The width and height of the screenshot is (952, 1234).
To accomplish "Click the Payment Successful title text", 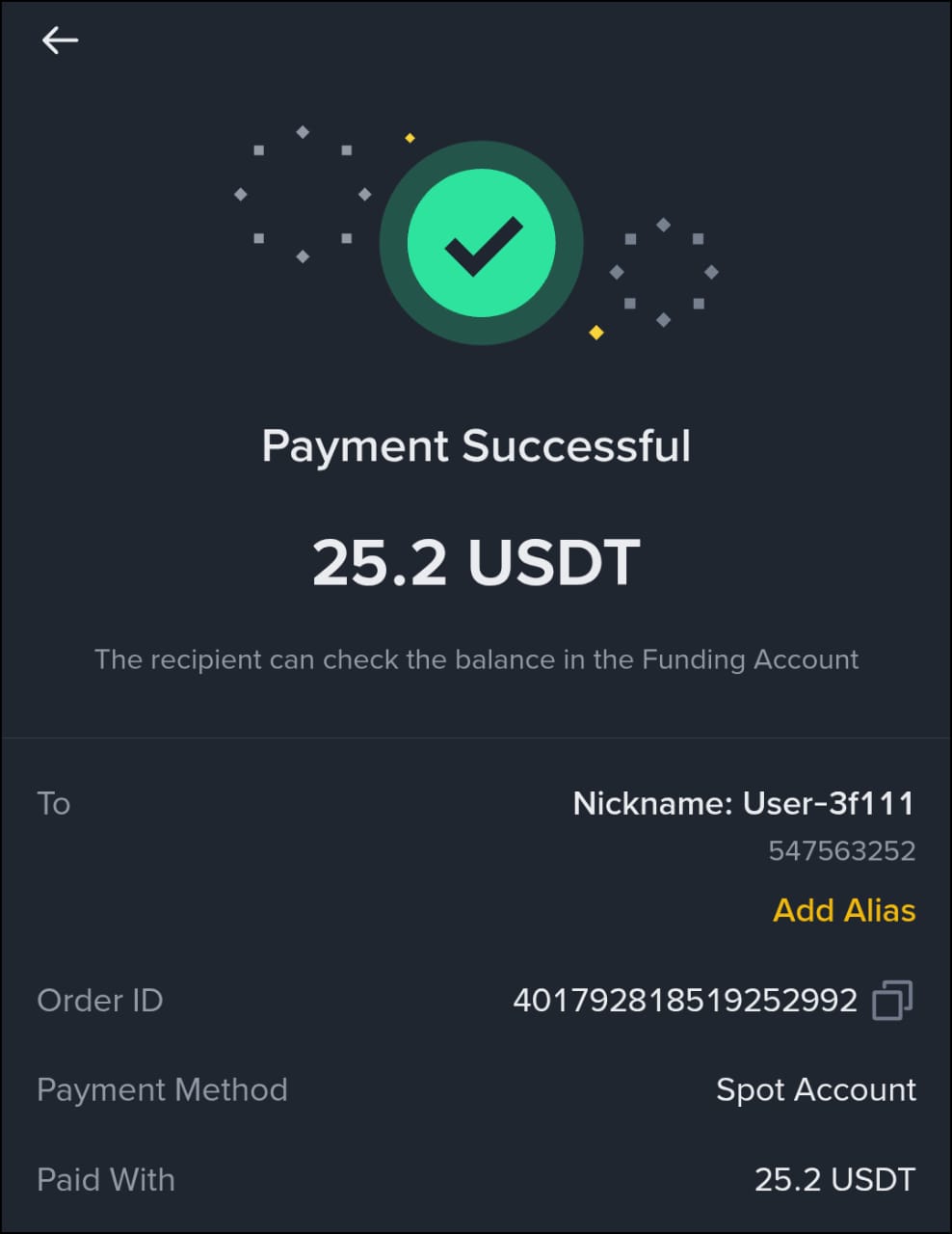I will pyautogui.click(x=476, y=445).
